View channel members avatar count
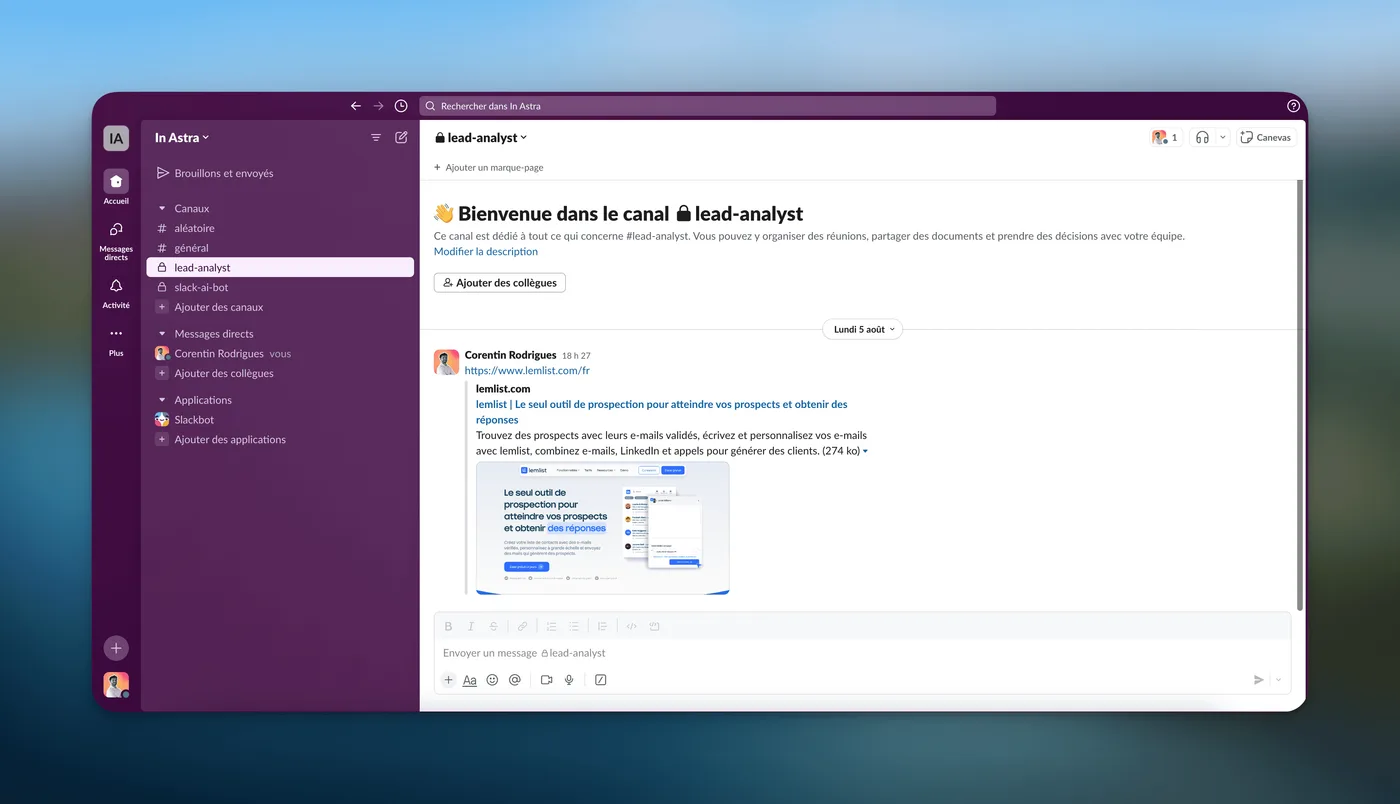Image resolution: width=1400 pixels, height=804 pixels. click(1165, 138)
